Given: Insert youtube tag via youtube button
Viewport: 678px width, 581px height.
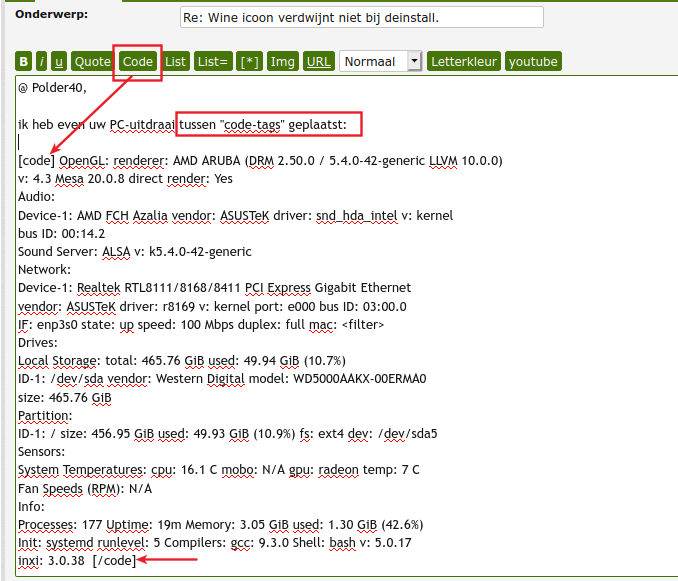Looking at the screenshot, I should click(x=533, y=61).
